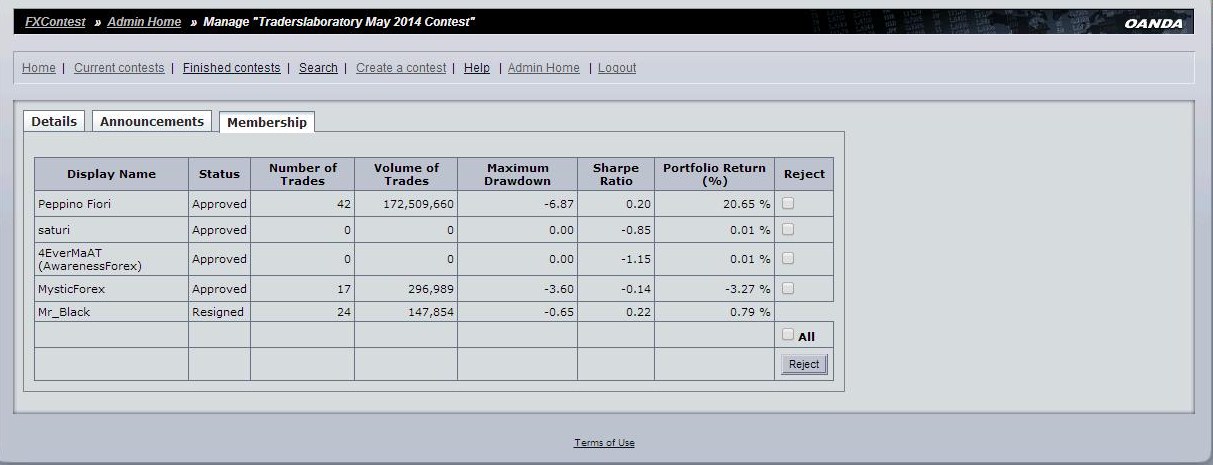The image size is (1213, 465).
Task: Check Reject box for 4EverMaAT row
Action: coord(788,258)
